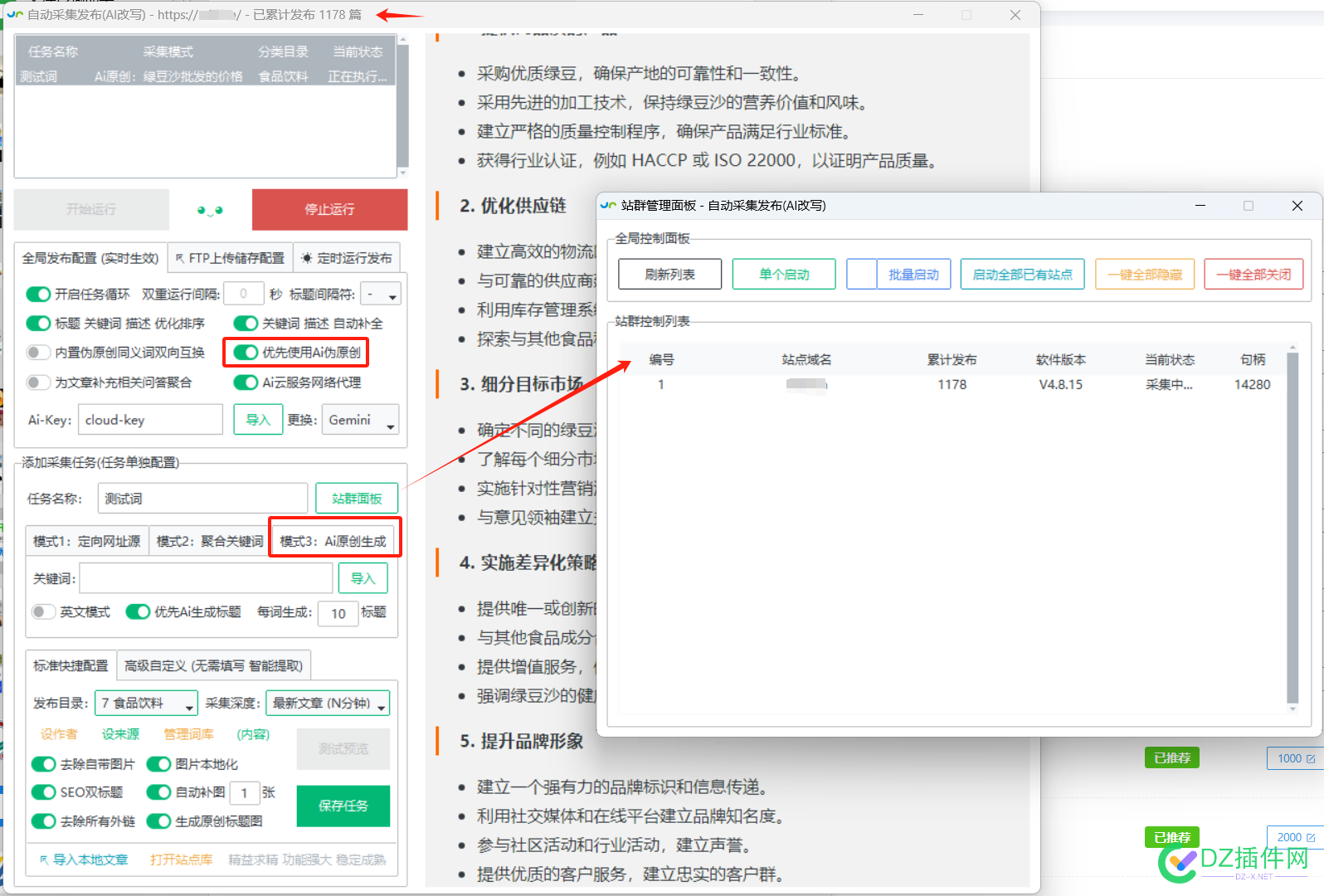
Task: Click the 单个启动 button
Action: [784, 274]
